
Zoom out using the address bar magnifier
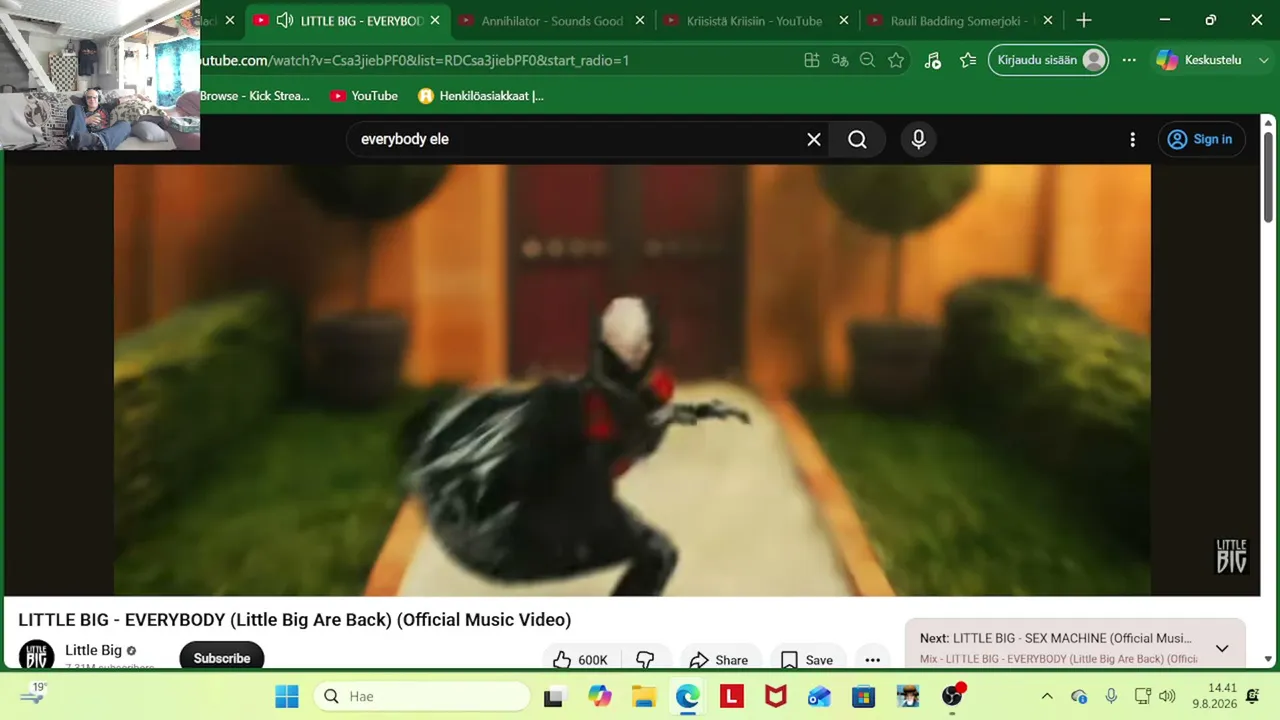point(868,60)
